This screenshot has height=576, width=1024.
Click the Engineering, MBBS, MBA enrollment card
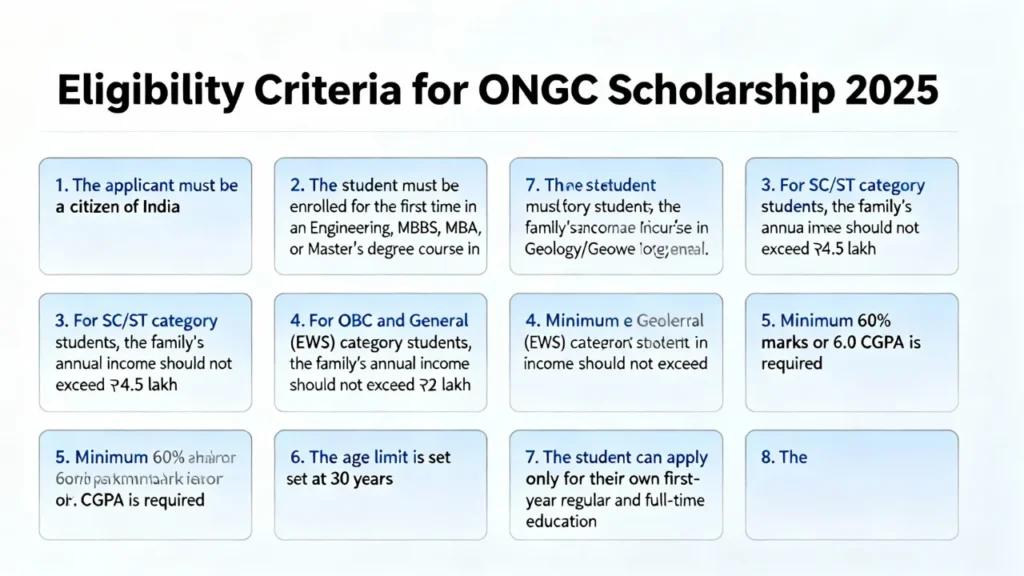[379, 215]
